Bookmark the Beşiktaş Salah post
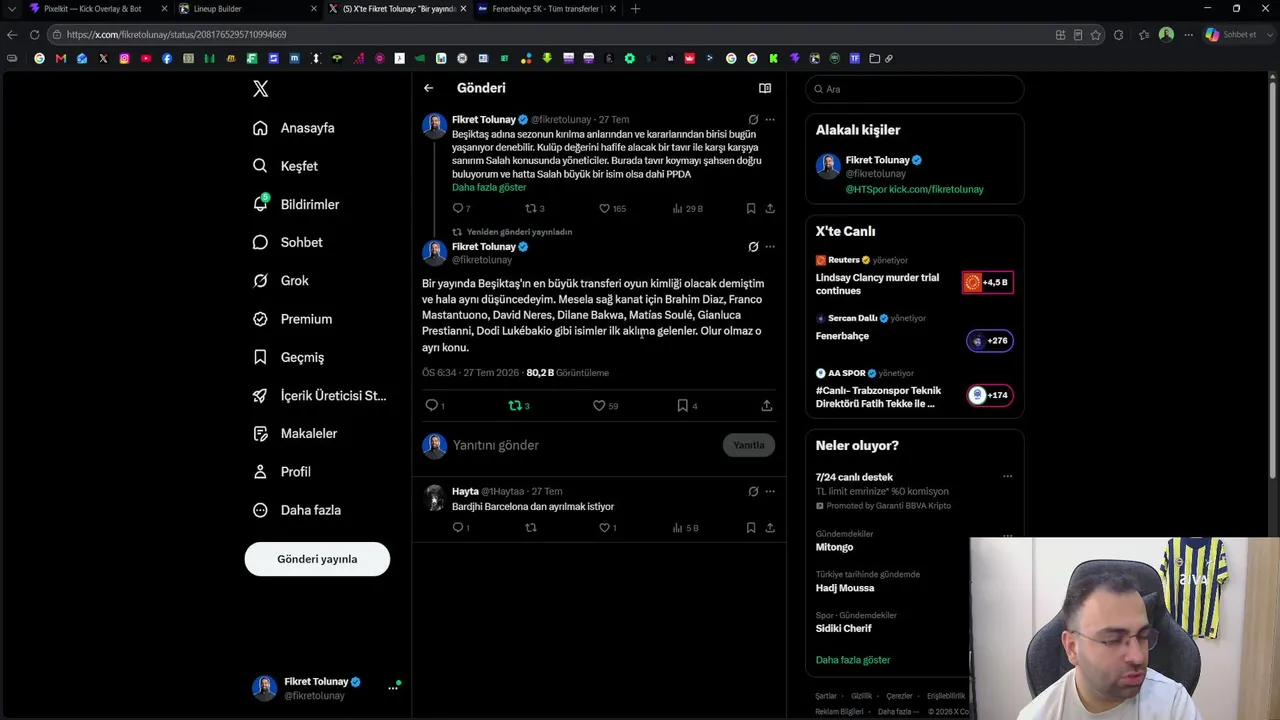Viewport: 1280px width, 720px height. (x=751, y=208)
